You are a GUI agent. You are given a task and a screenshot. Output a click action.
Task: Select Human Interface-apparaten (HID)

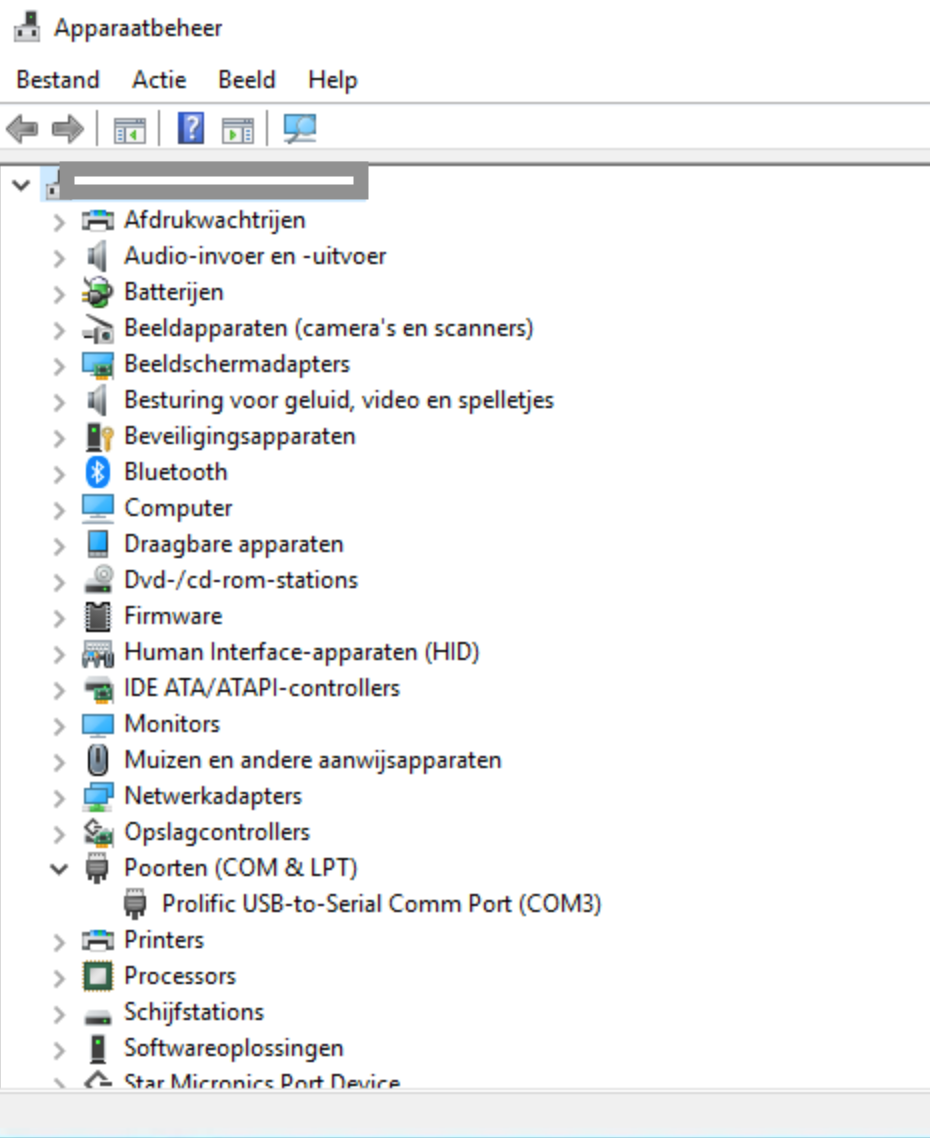click(x=302, y=652)
